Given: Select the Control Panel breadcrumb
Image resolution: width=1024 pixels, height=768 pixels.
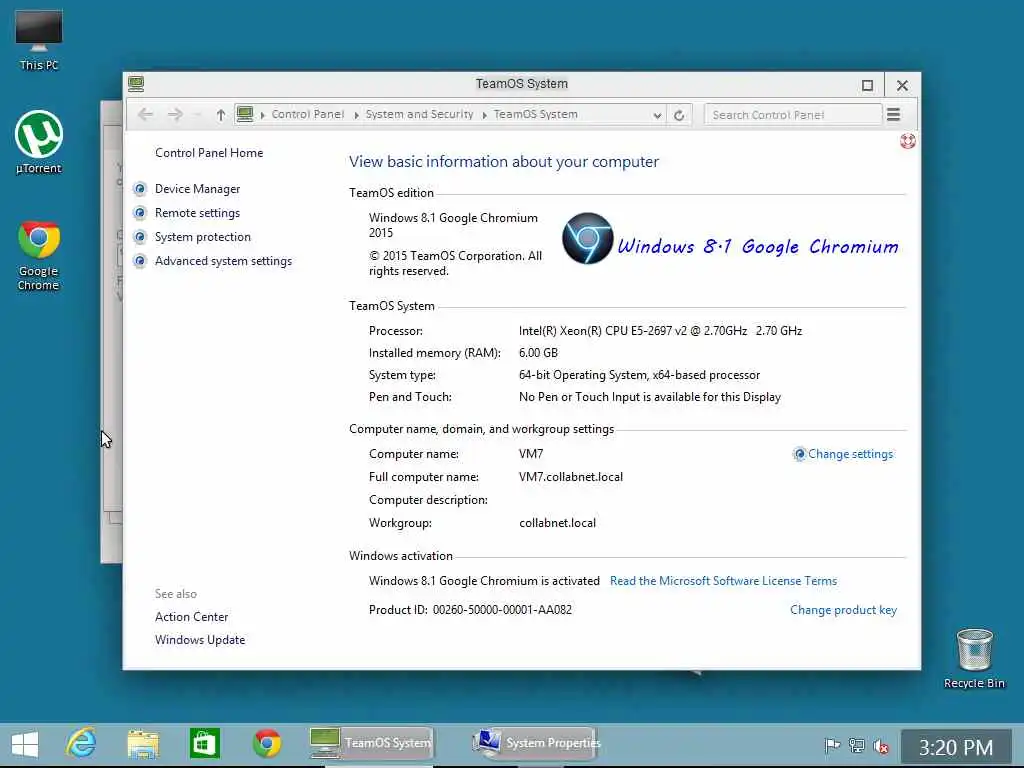Looking at the screenshot, I should tap(308, 114).
